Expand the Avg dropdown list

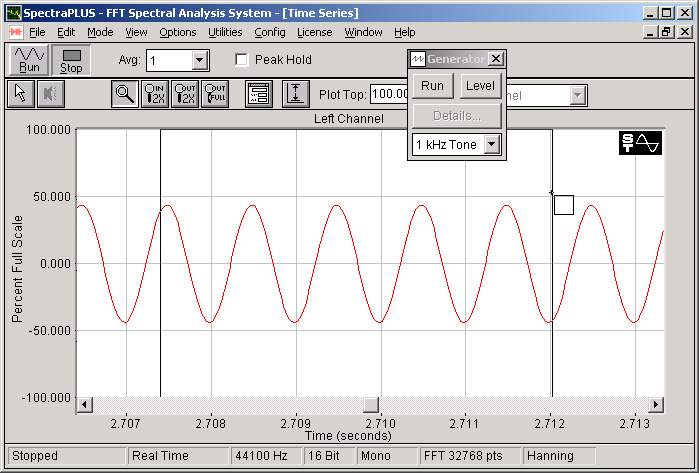199,60
